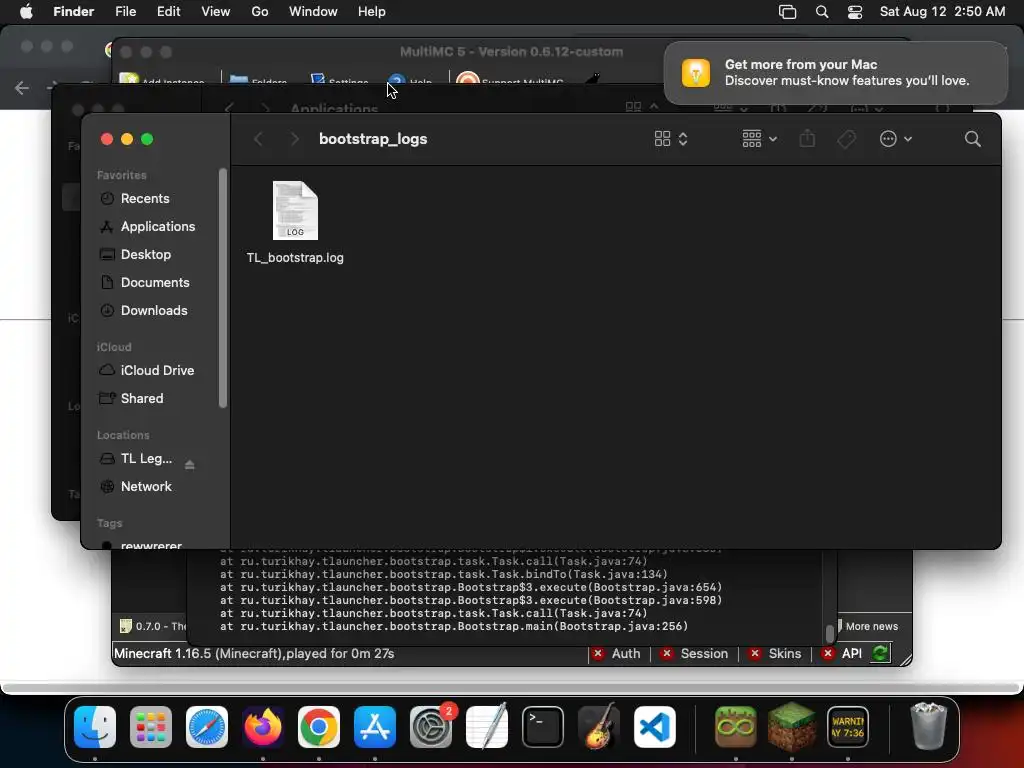Open Google Chrome from the Dock
The height and width of the screenshot is (768, 1024).
point(319,727)
